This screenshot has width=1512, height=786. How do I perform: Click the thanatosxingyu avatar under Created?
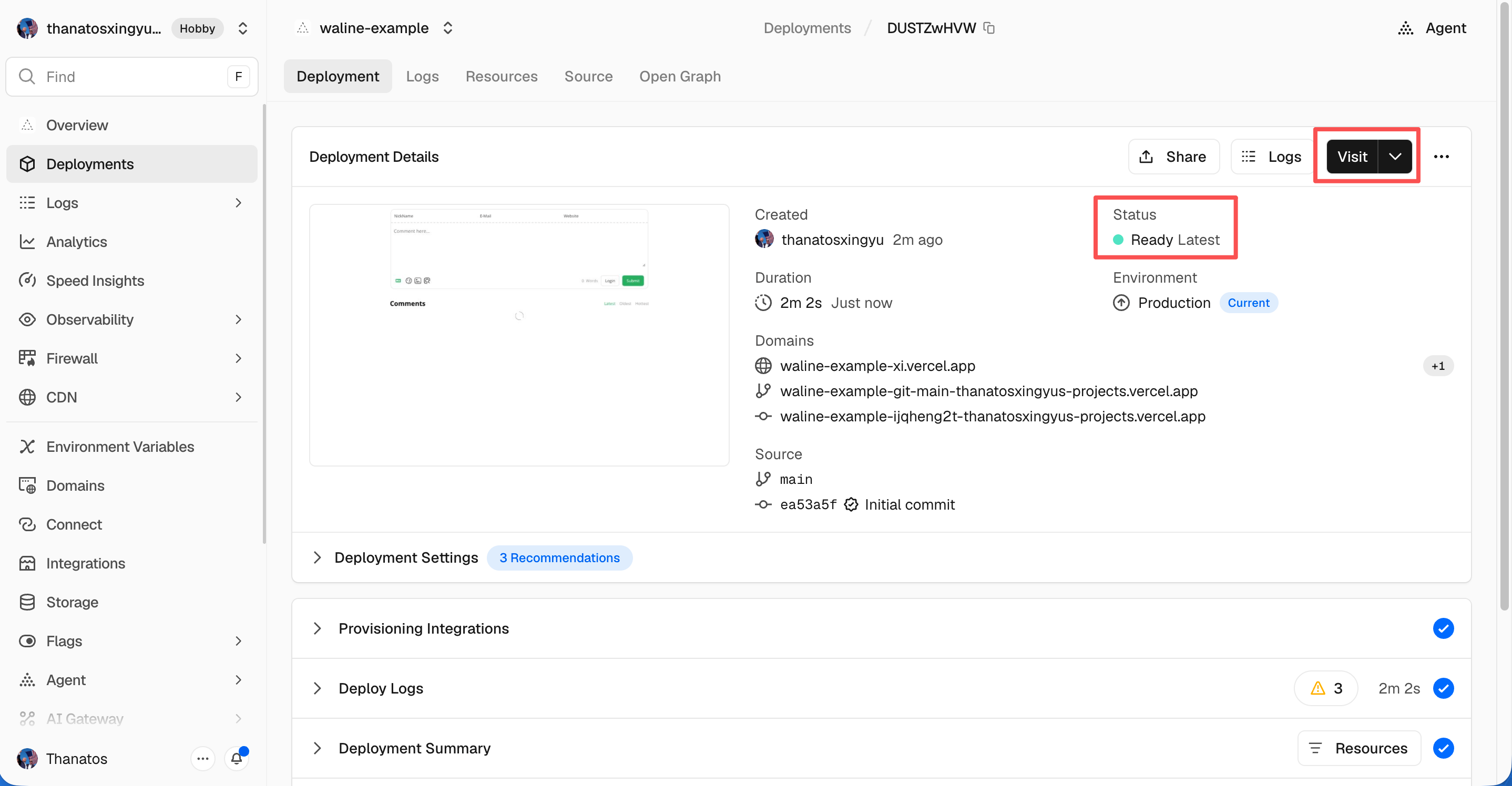pos(764,239)
